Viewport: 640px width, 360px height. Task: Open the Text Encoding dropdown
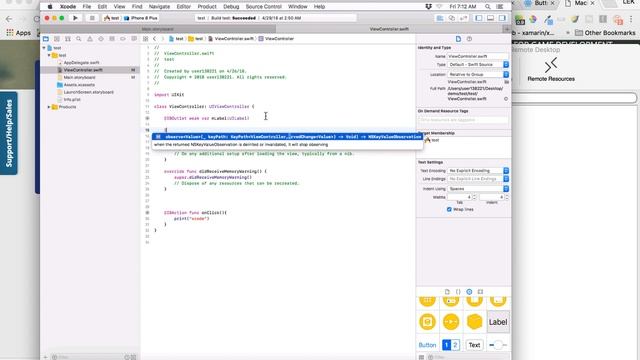pyautogui.click(x=478, y=171)
